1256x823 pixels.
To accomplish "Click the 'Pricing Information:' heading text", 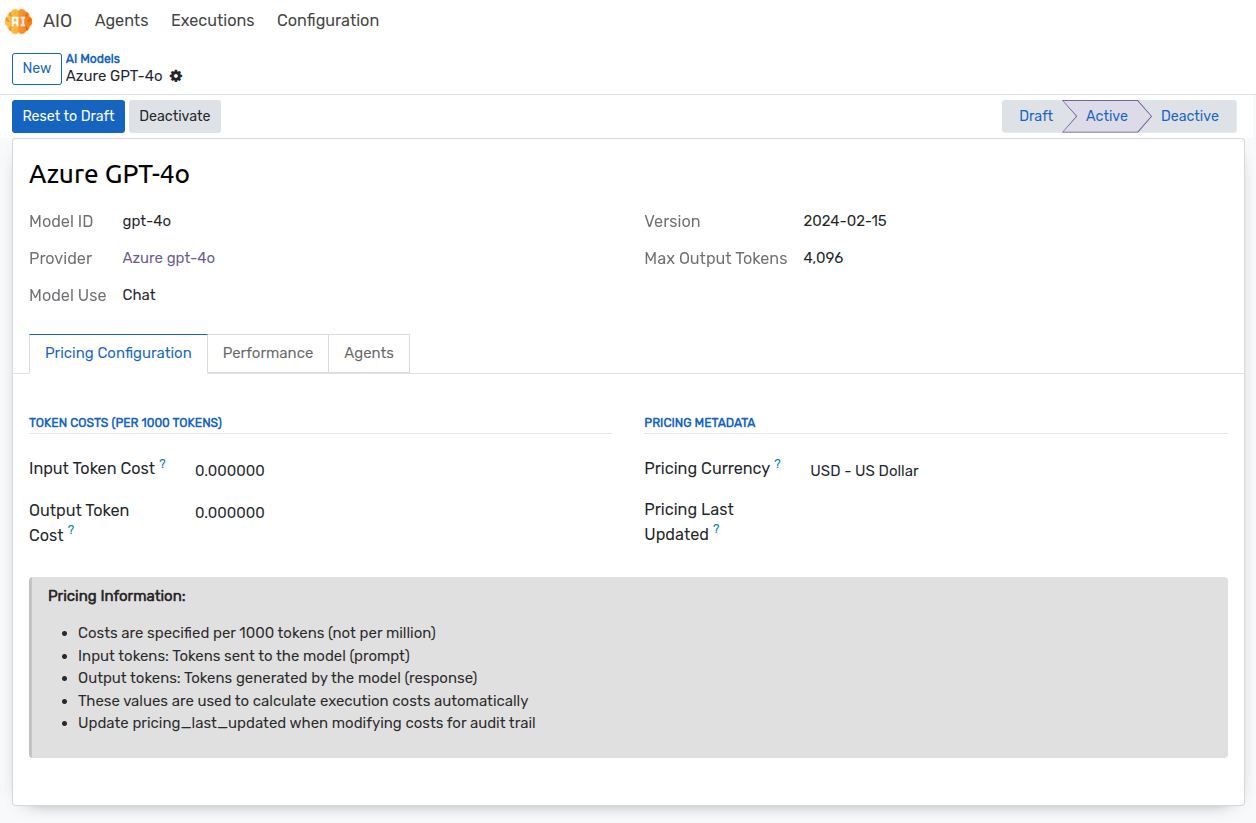I will (117, 596).
